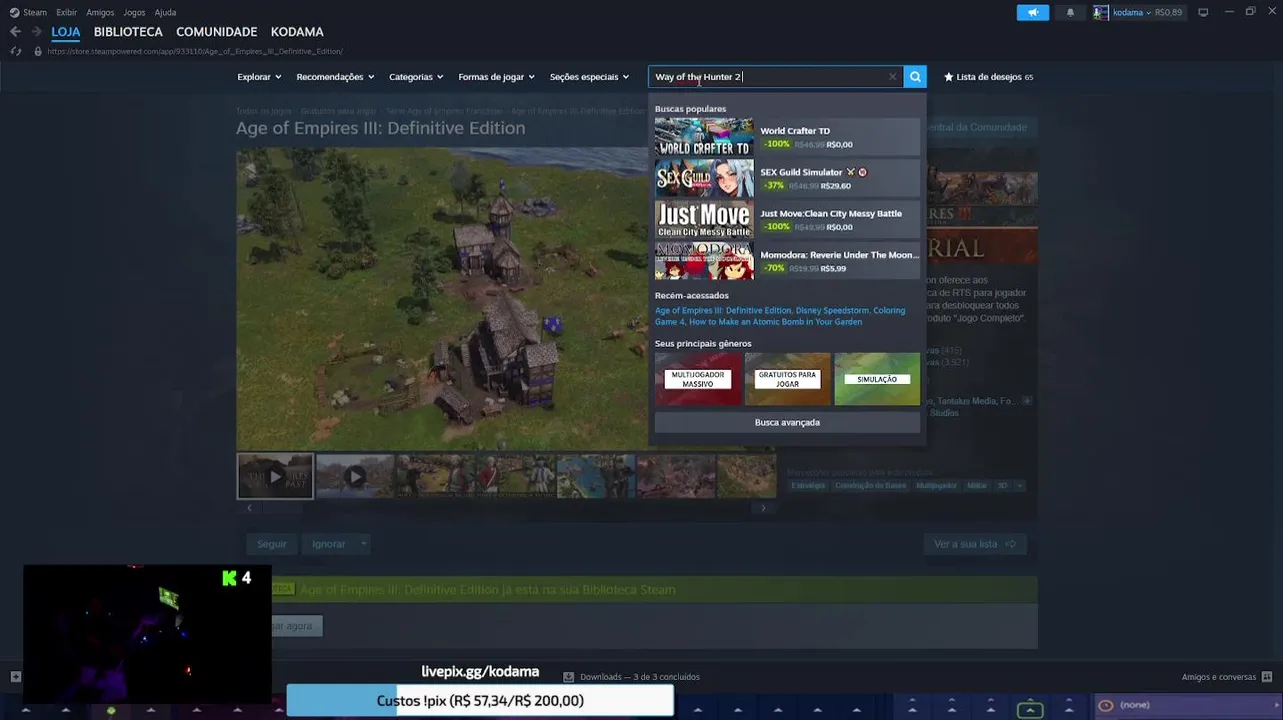1283x720 pixels.
Task: Clear the search field with the X
Action: point(892,77)
